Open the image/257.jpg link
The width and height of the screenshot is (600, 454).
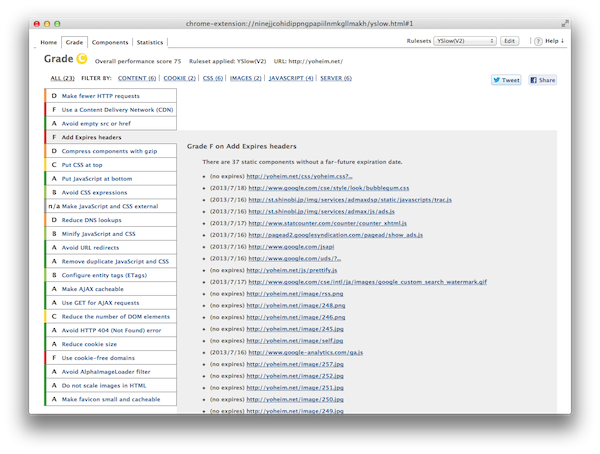tap(295, 364)
